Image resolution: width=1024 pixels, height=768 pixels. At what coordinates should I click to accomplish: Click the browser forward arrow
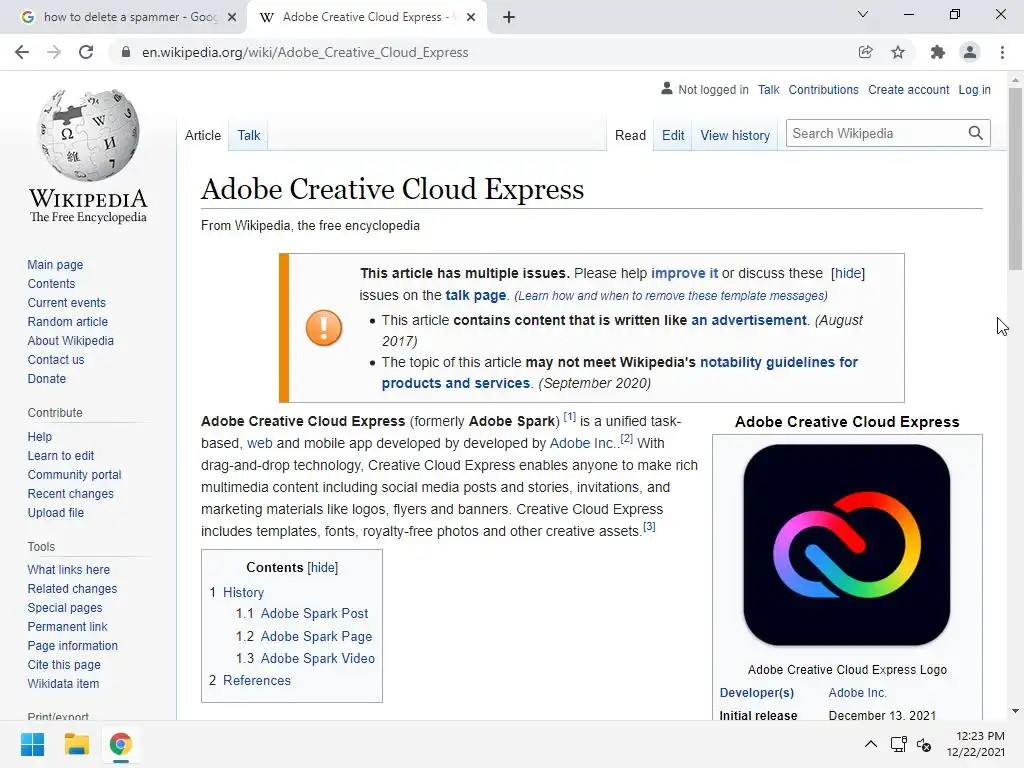tap(54, 52)
